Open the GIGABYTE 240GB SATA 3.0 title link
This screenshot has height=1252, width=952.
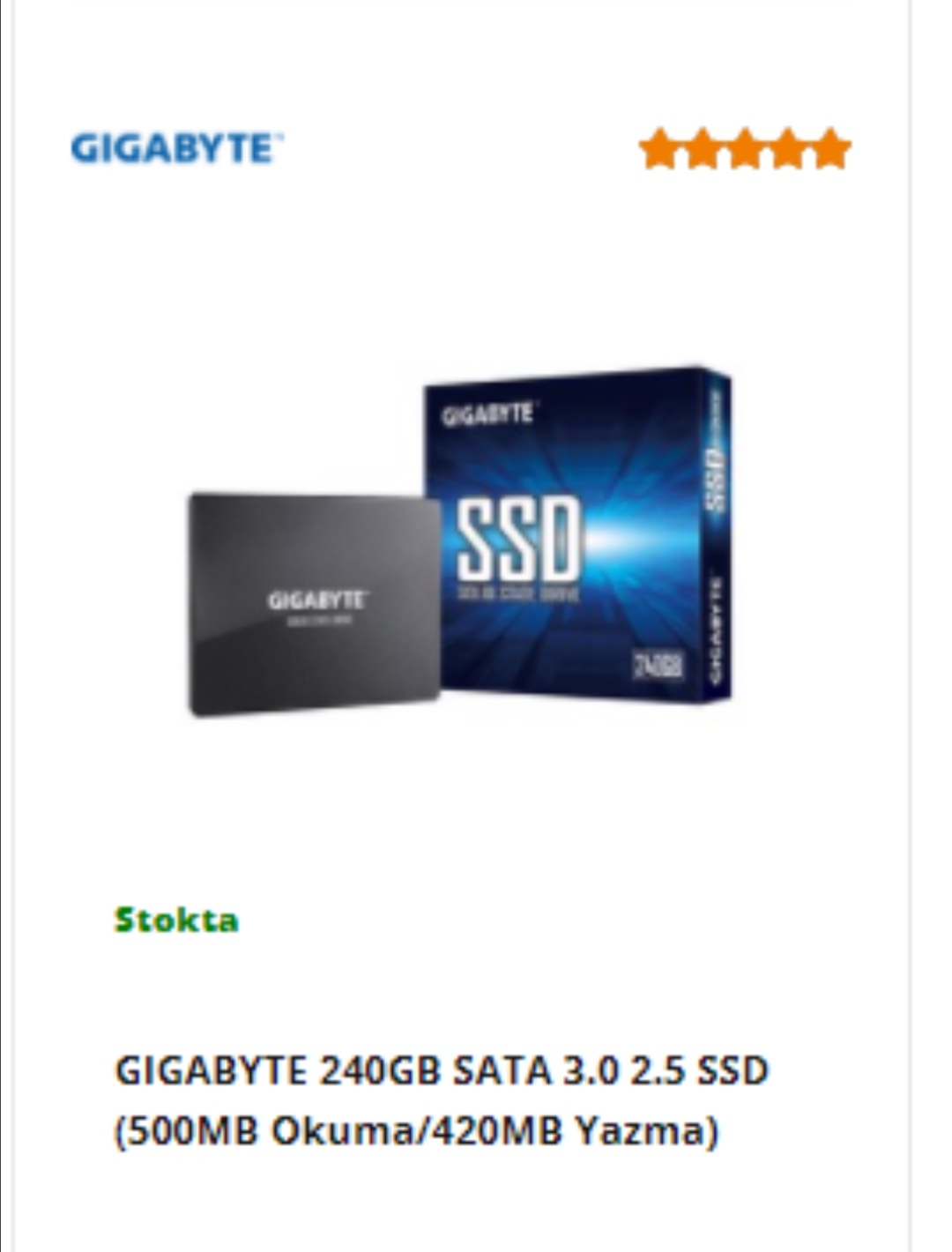[442, 1070]
